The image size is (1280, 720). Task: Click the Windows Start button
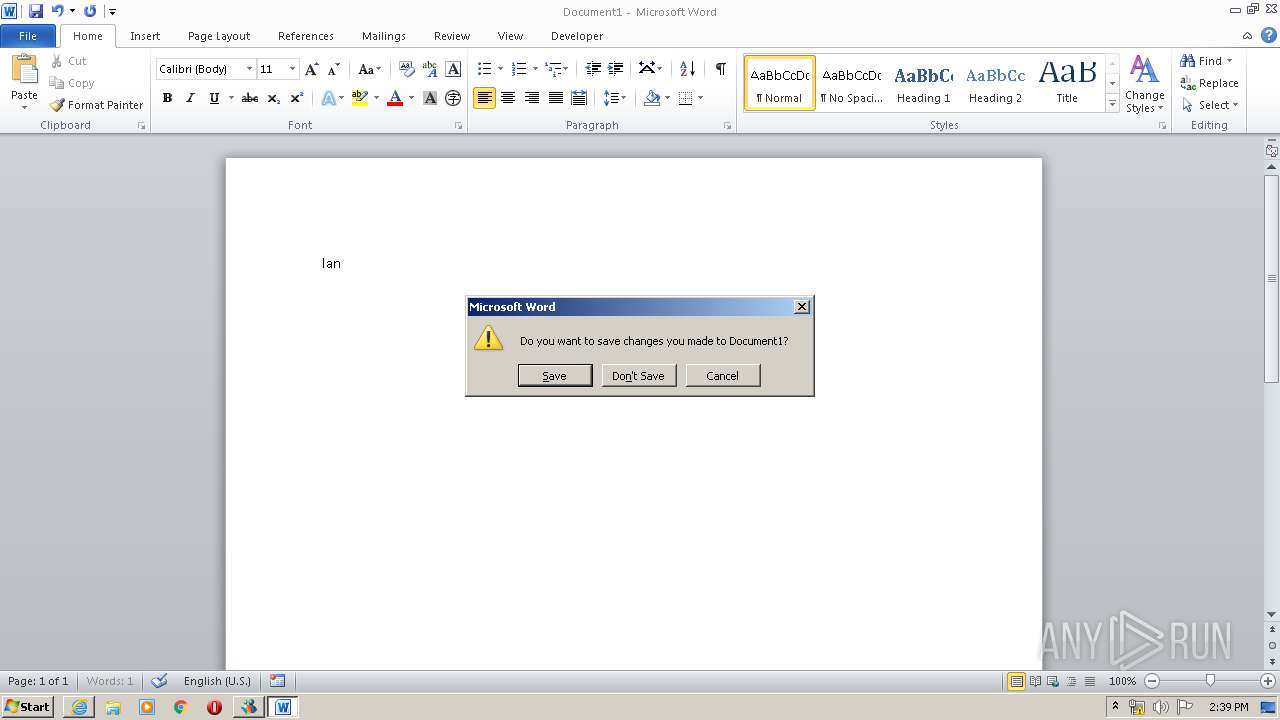[x=28, y=707]
